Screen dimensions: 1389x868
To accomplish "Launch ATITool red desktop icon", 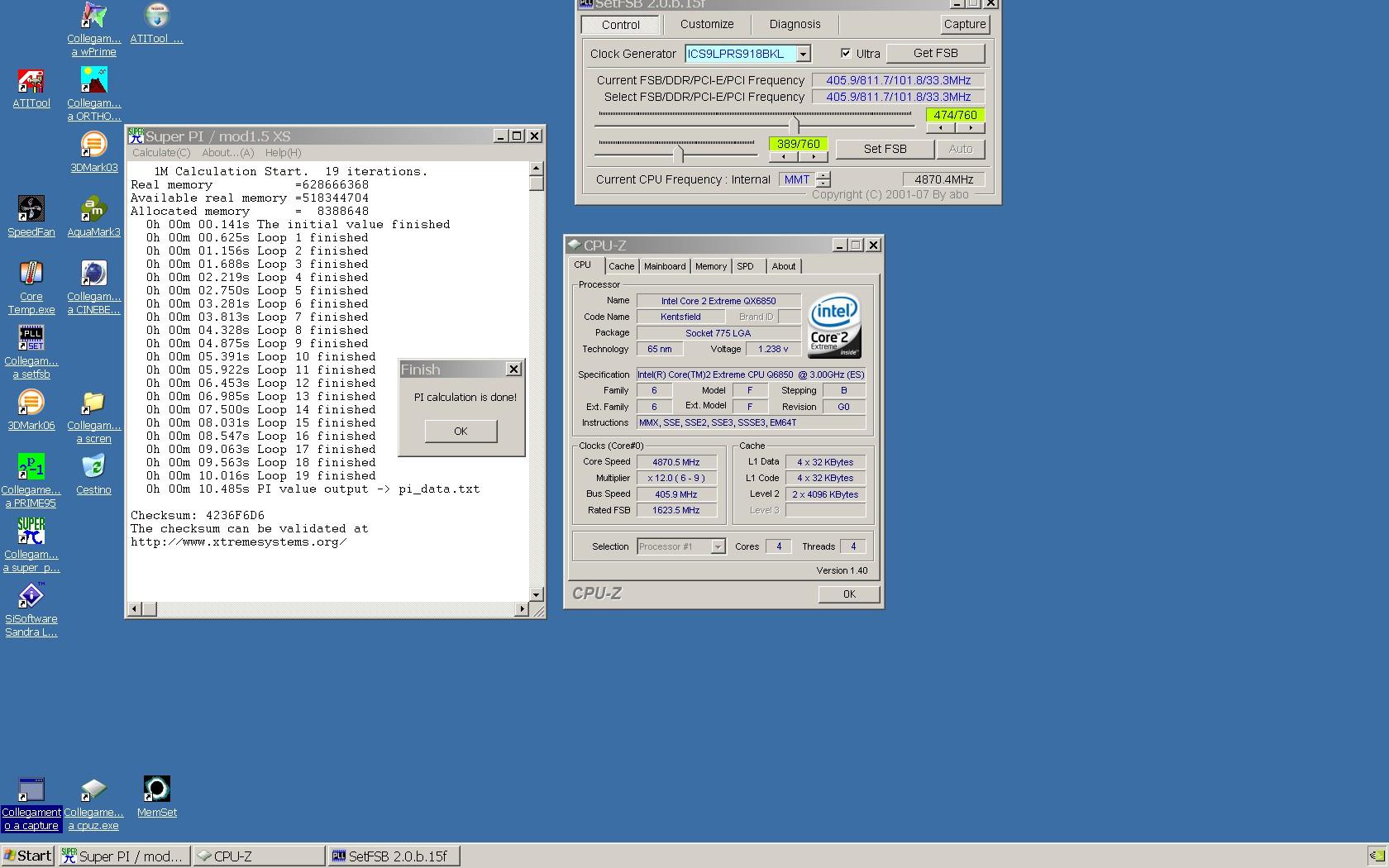I will tap(31, 80).
